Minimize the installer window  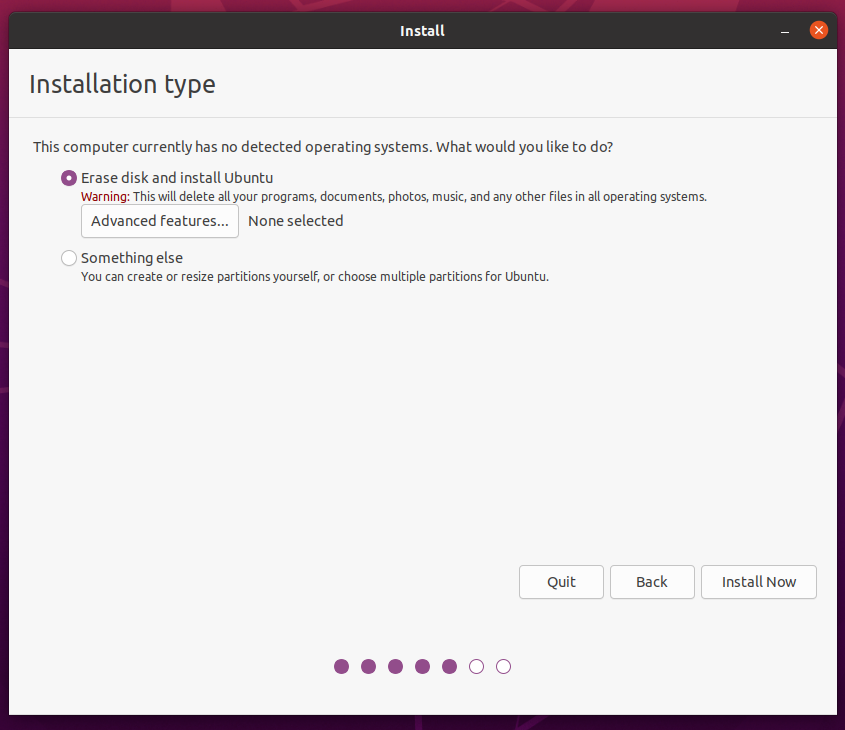pyautogui.click(x=786, y=30)
